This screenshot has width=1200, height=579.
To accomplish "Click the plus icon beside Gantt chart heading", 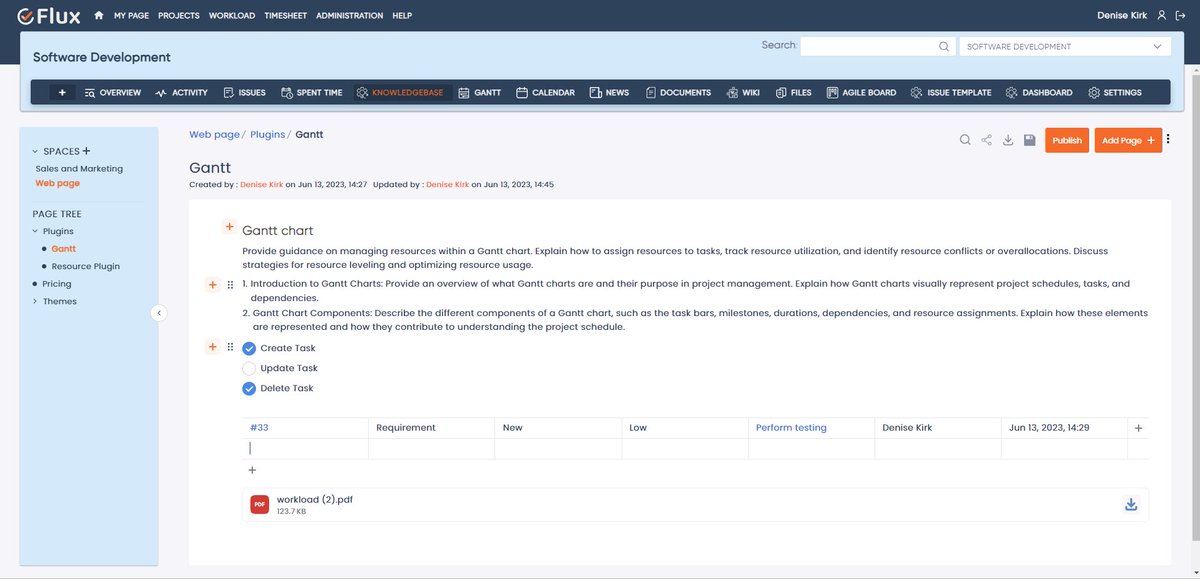I will tap(229, 228).
